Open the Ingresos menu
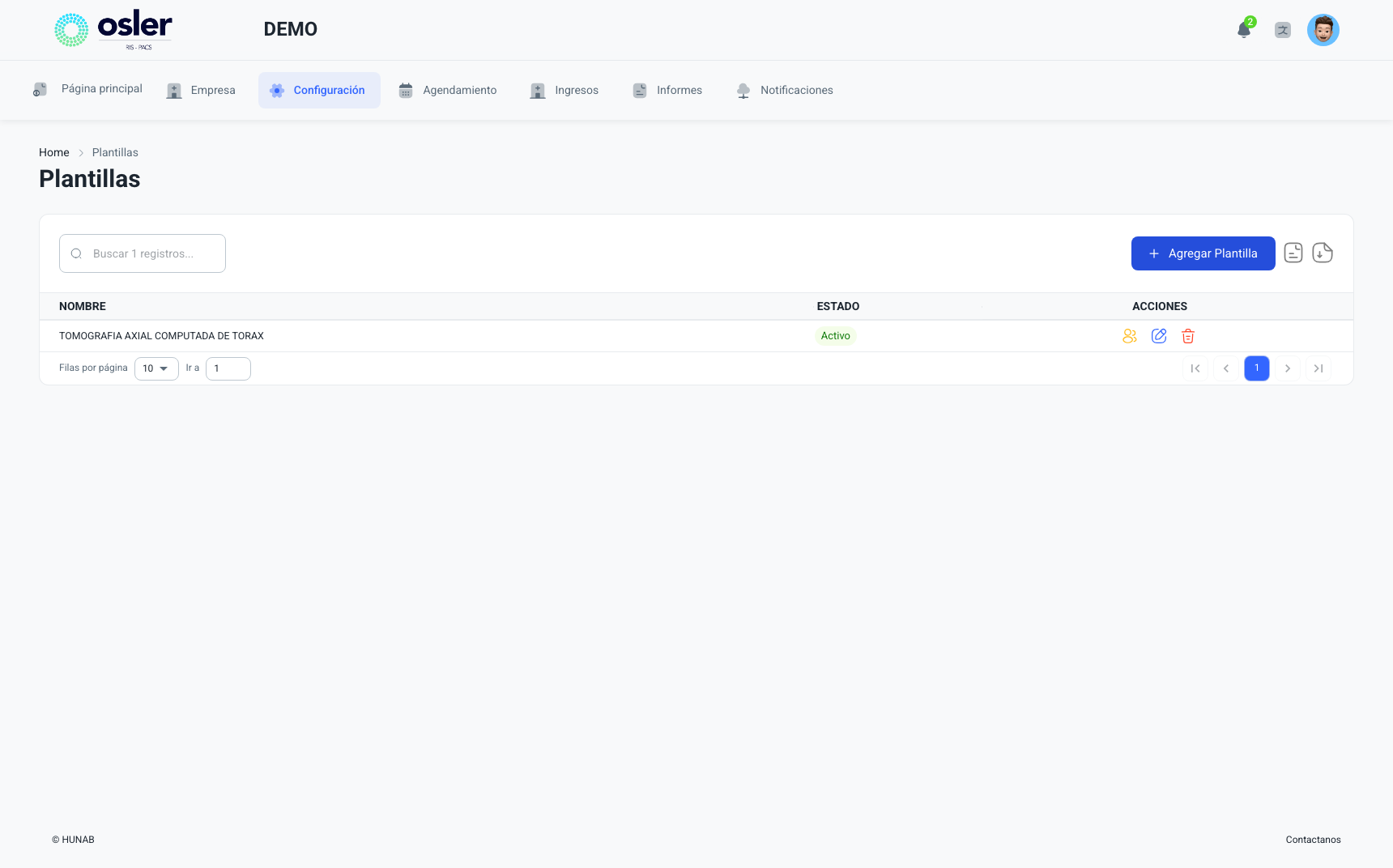Viewport: 1393px width, 868px height. pos(564,91)
